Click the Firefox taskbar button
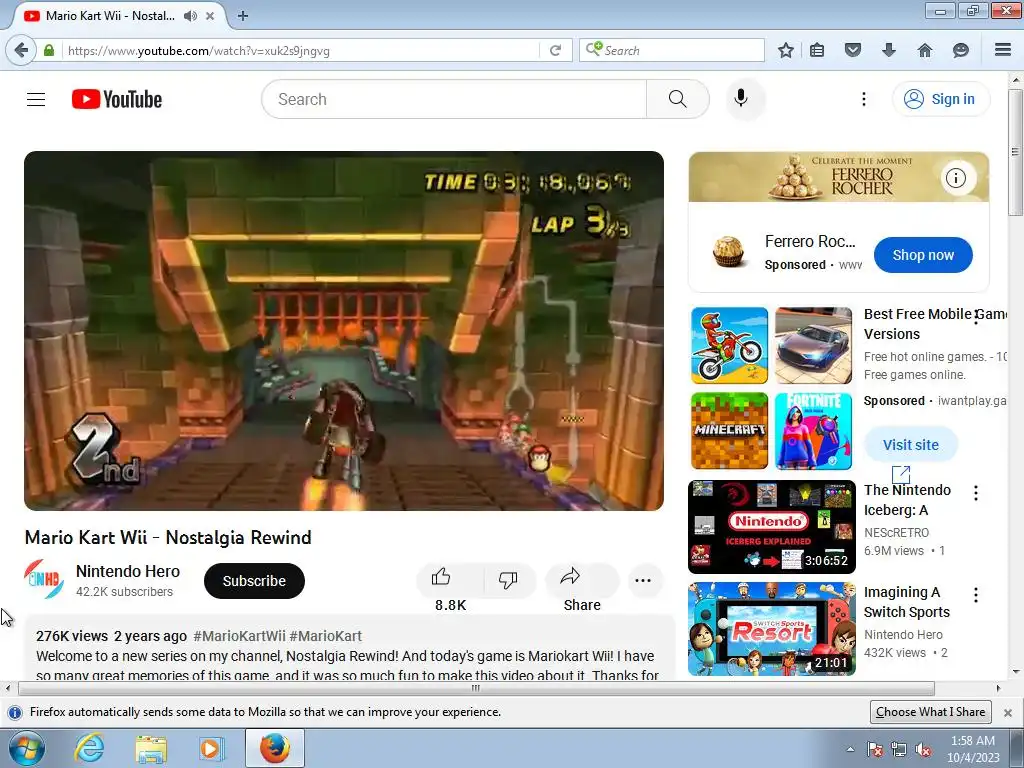This screenshot has width=1024, height=768. point(275,748)
